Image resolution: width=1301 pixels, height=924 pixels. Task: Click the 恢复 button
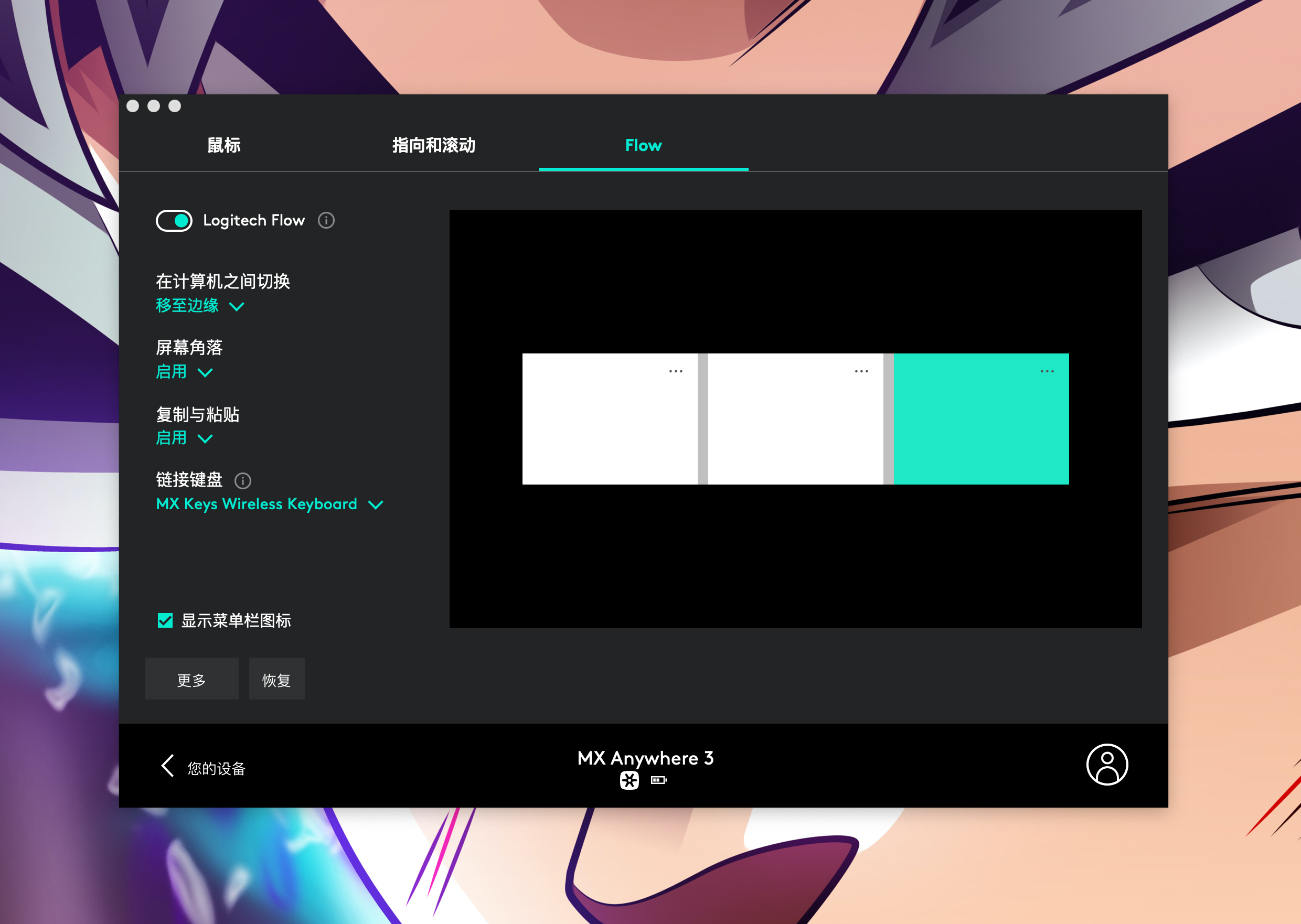[x=276, y=679]
